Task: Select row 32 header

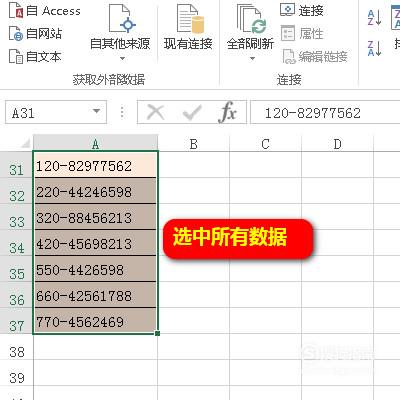Action: coord(17,191)
